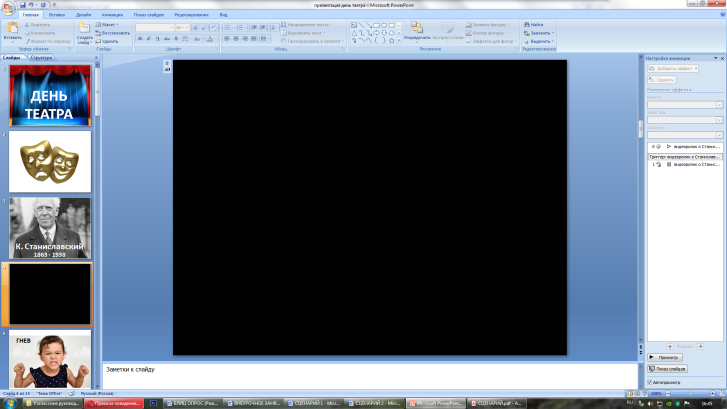Open the Структура tab in slide panel

(x=41, y=58)
